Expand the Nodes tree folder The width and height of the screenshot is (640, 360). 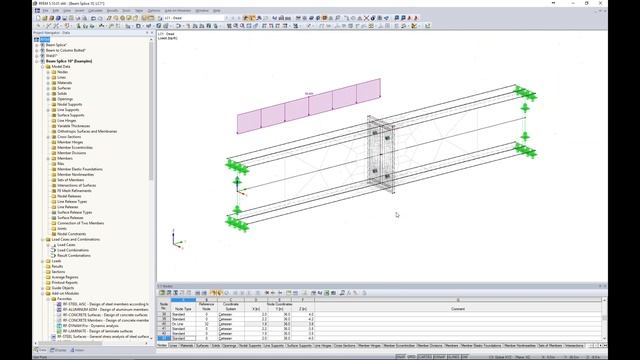(48, 72)
